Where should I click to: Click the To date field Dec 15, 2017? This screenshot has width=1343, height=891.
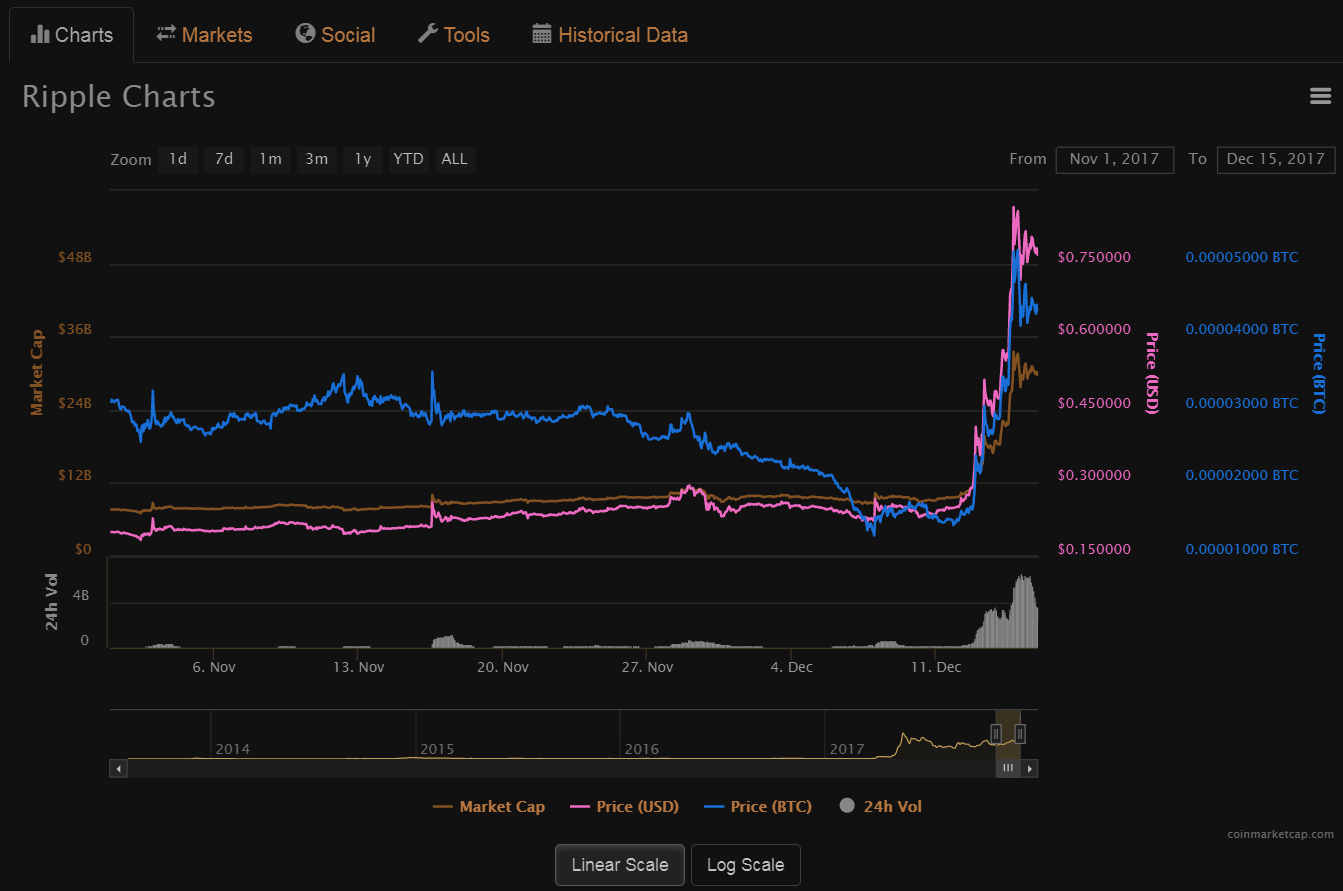click(x=1276, y=159)
